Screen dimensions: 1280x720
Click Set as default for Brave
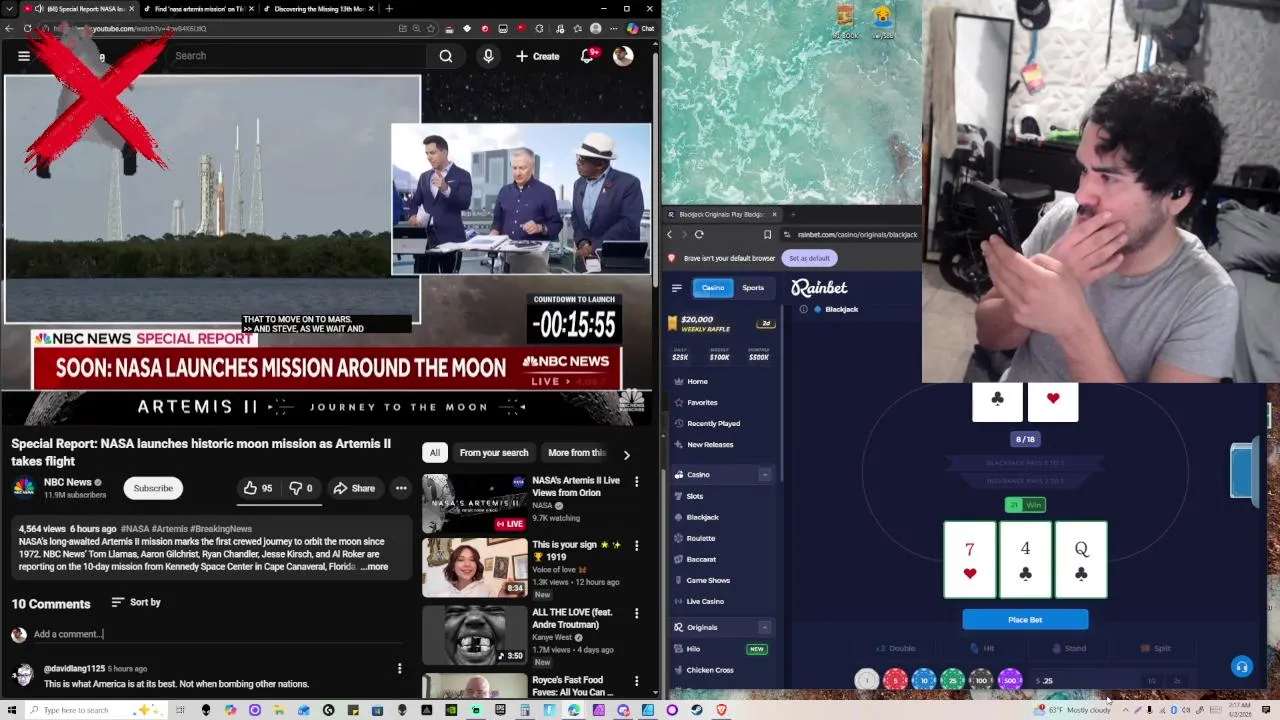pyautogui.click(x=809, y=258)
